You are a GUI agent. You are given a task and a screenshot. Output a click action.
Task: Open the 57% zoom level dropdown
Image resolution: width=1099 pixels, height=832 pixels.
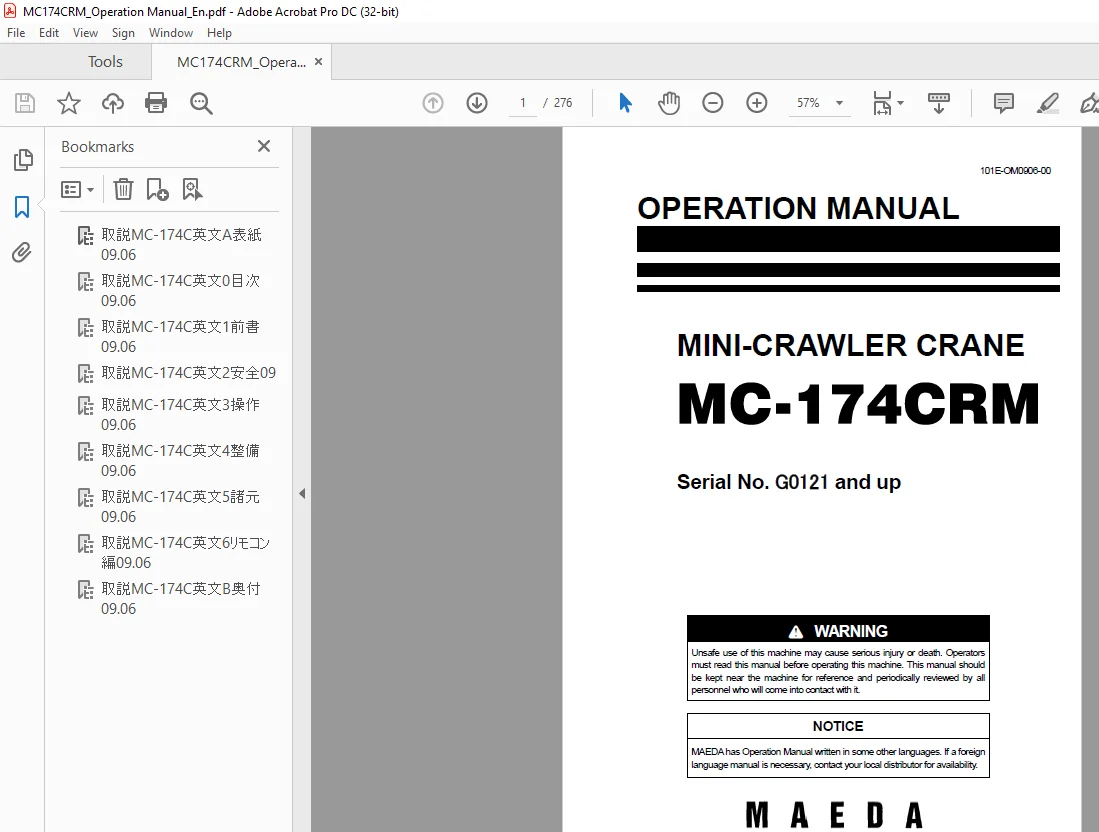tap(819, 103)
